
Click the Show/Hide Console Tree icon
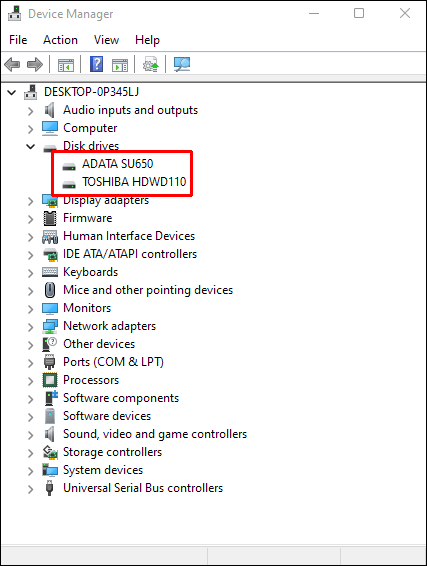coord(66,65)
